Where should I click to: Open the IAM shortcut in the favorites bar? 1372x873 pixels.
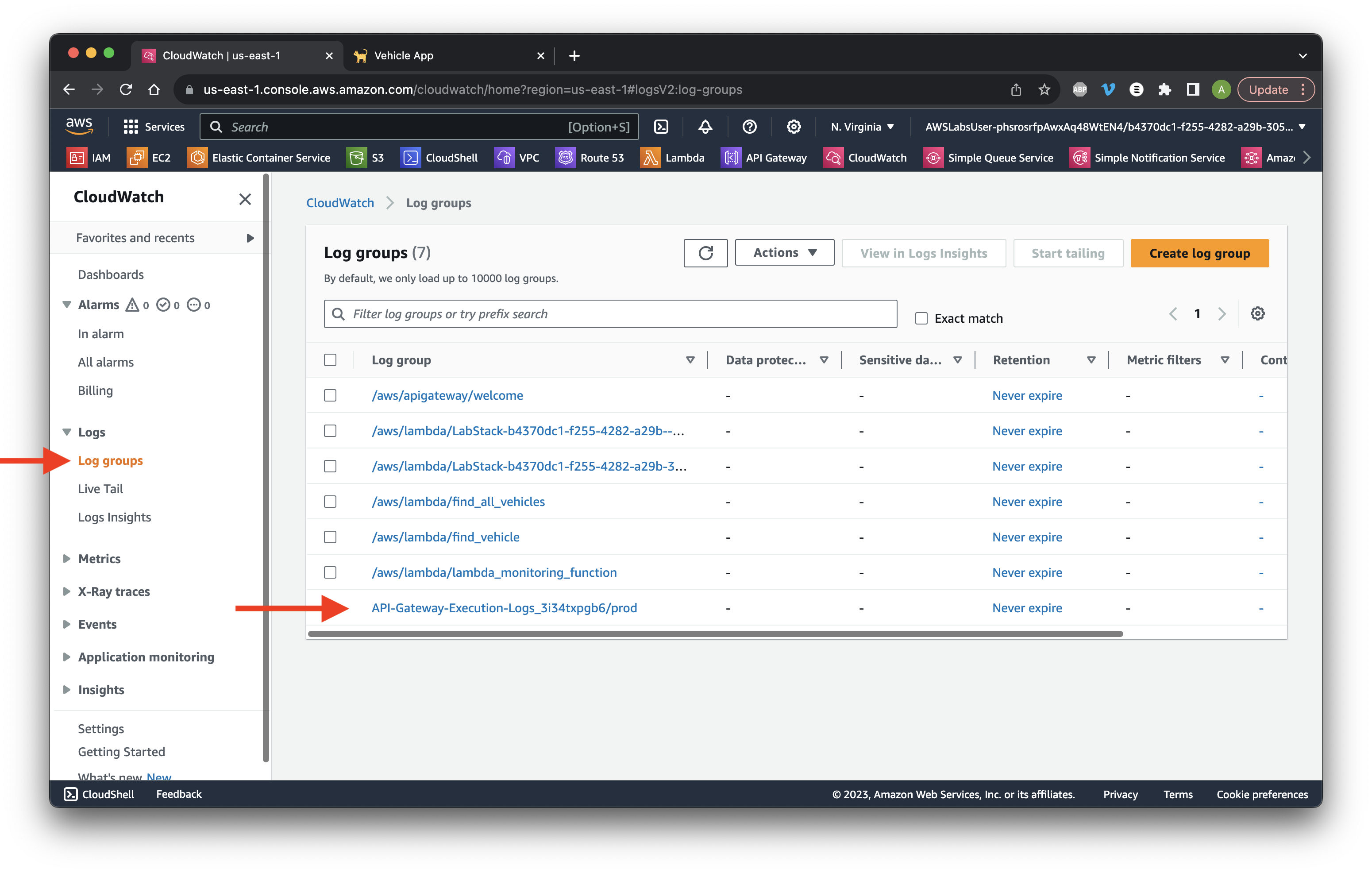point(89,158)
